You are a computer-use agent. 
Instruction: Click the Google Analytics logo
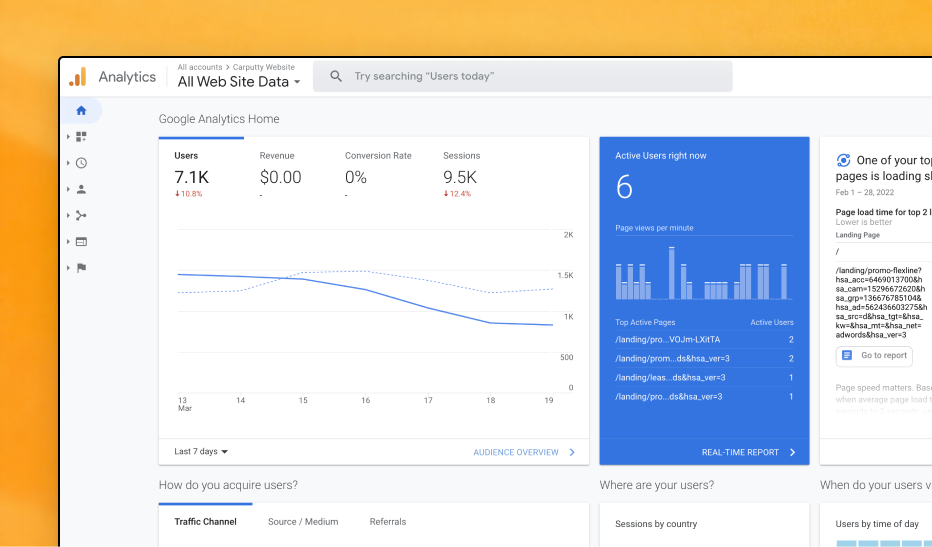[78, 77]
